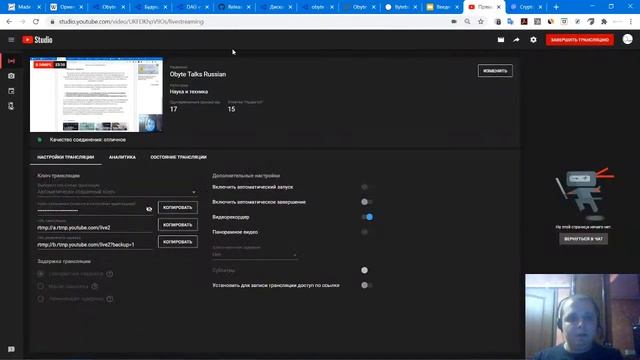Select the Manage calendar icon in sidebar
The width and height of the screenshot is (640, 360).
(x=11, y=91)
